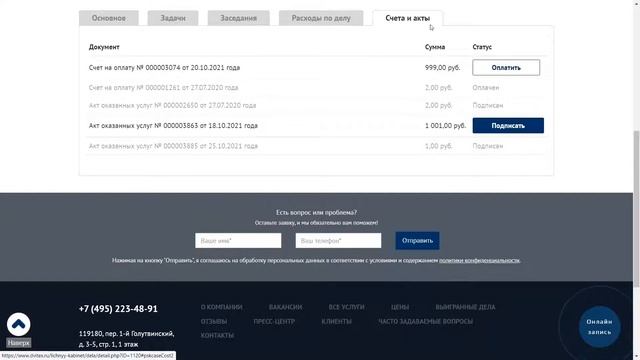The image size is (640, 360).
Task: Open ЧАСТО ЗАДАВАЕМЫЕ ВОПРОСЫ footer link
Action: pyautogui.click(x=425, y=321)
